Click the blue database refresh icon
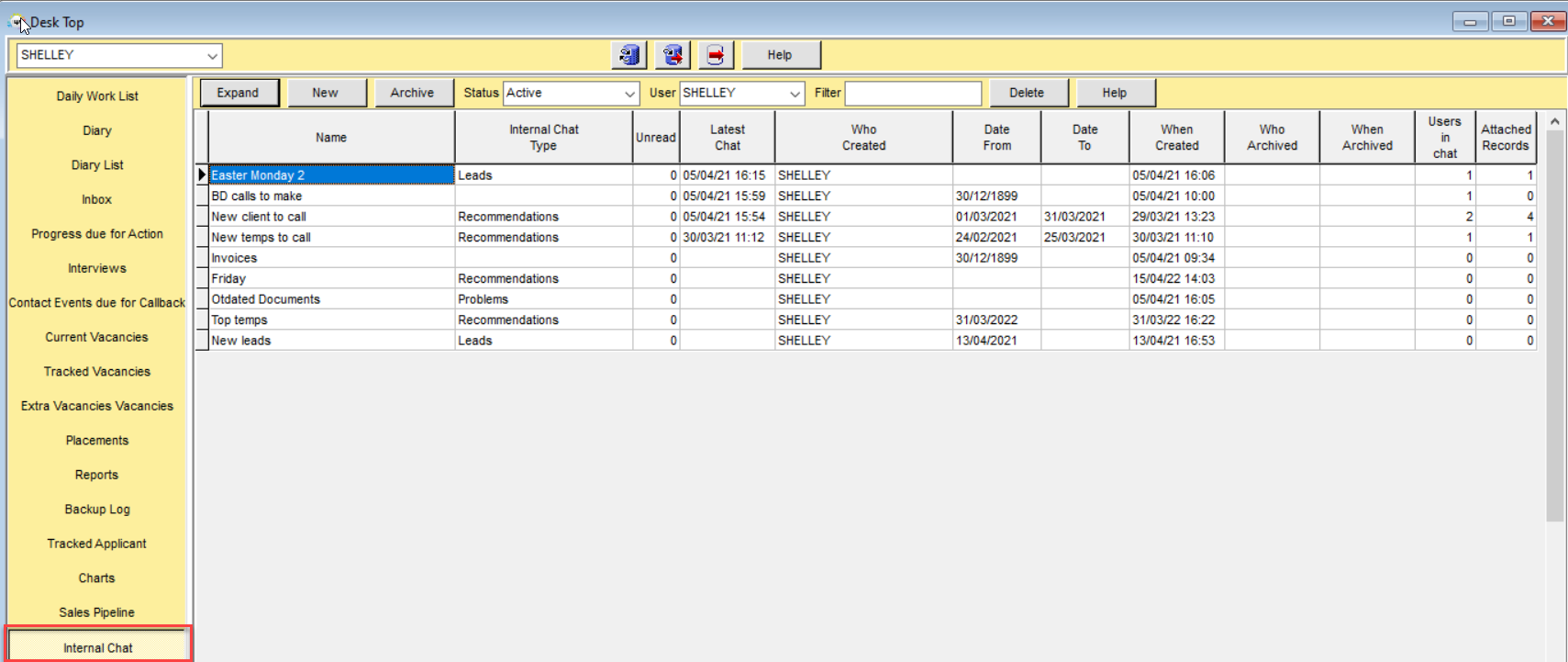1568x662 pixels. click(628, 55)
